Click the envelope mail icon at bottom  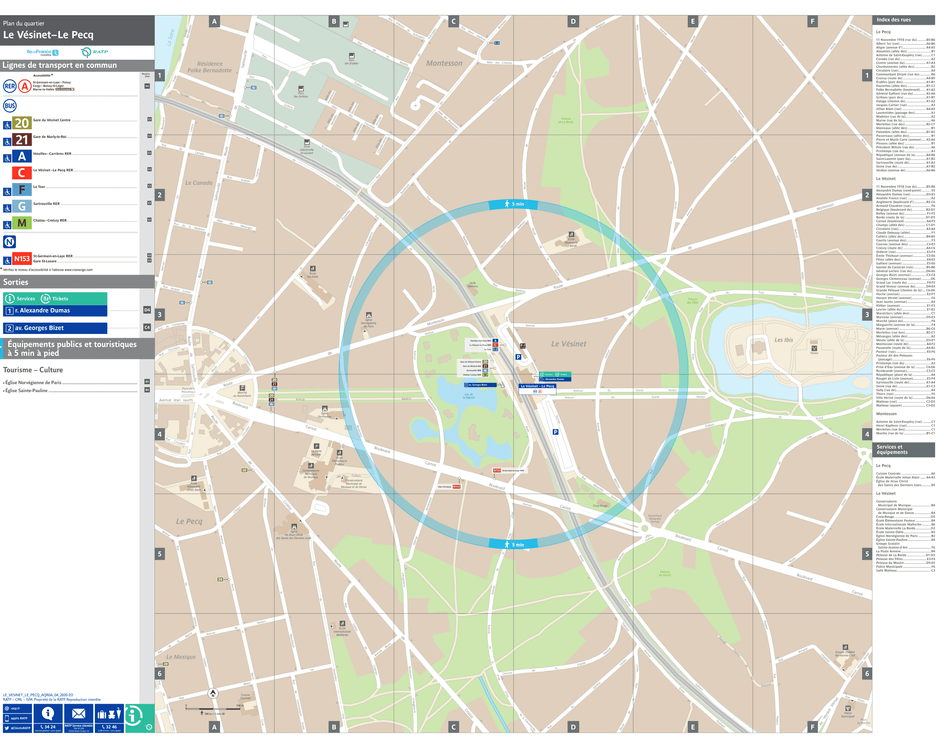tap(77, 714)
